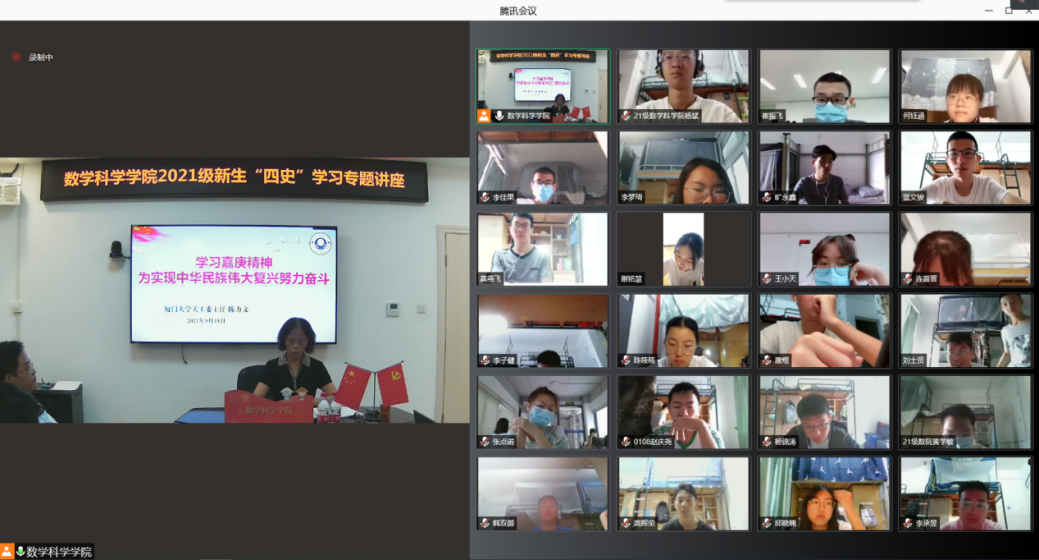This screenshot has width=1039, height=560.
Task: Click the red recording indicator icon
Action: click(15, 57)
